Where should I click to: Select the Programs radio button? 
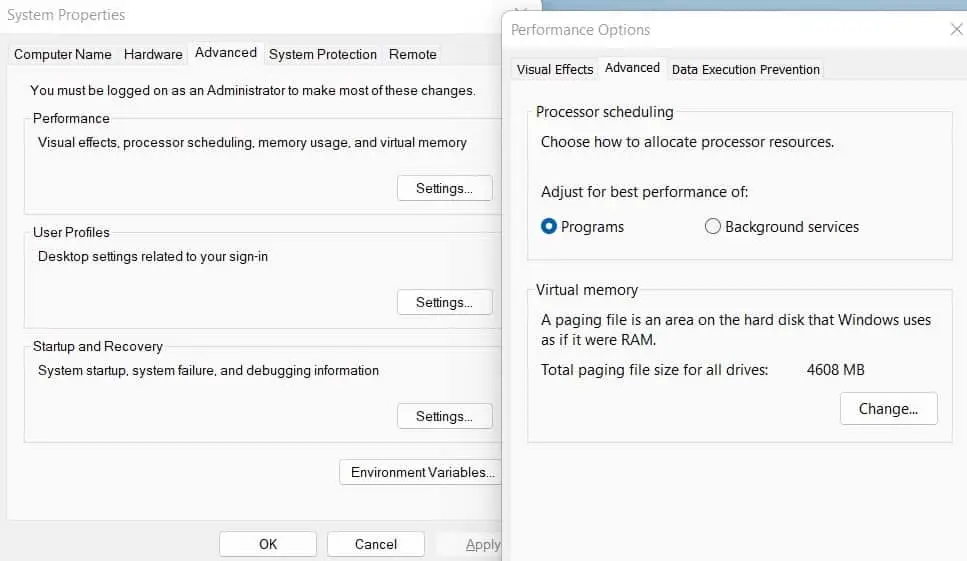pyautogui.click(x=549, y=227)
